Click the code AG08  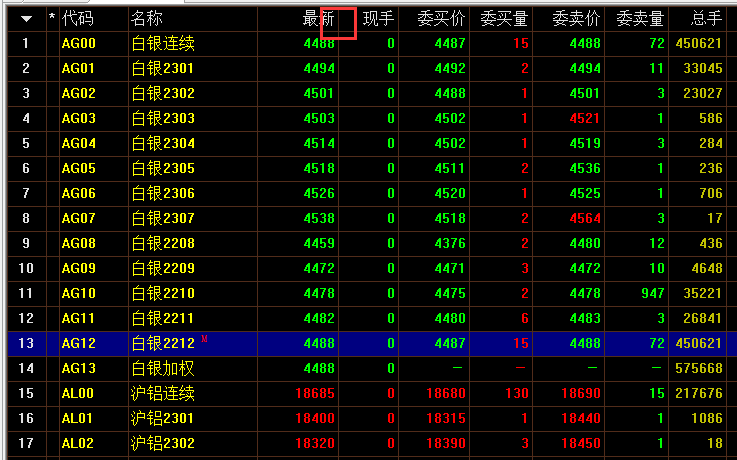(x=78, y=243)
